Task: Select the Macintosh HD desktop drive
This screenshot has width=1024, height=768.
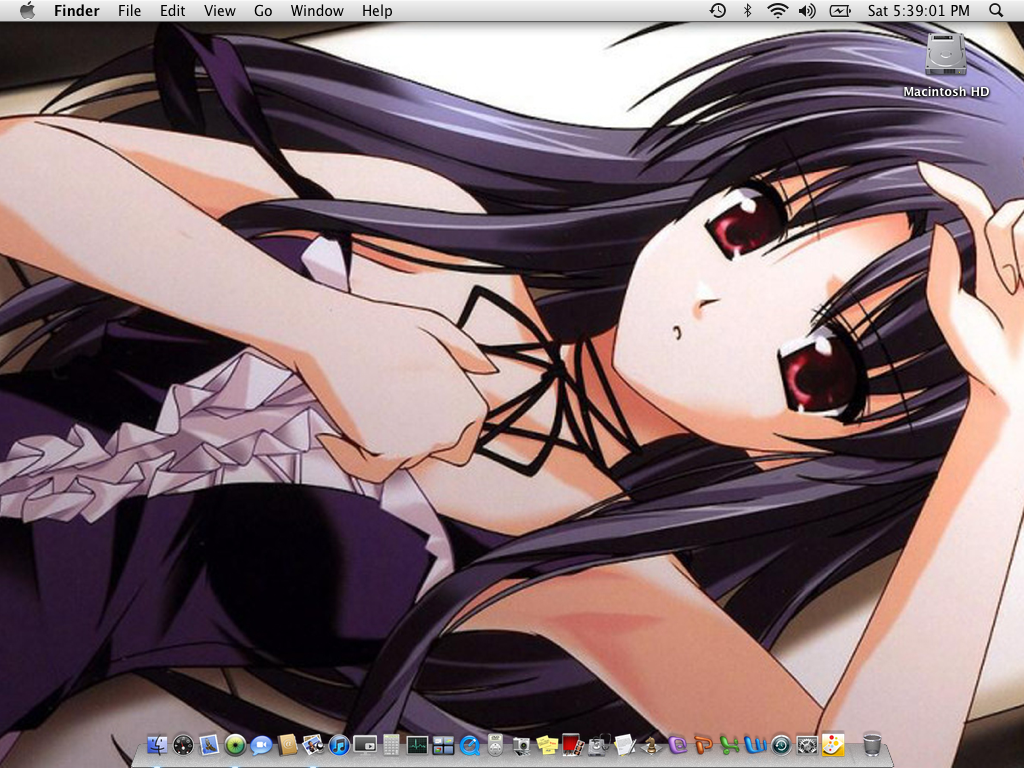Action: 946,65
